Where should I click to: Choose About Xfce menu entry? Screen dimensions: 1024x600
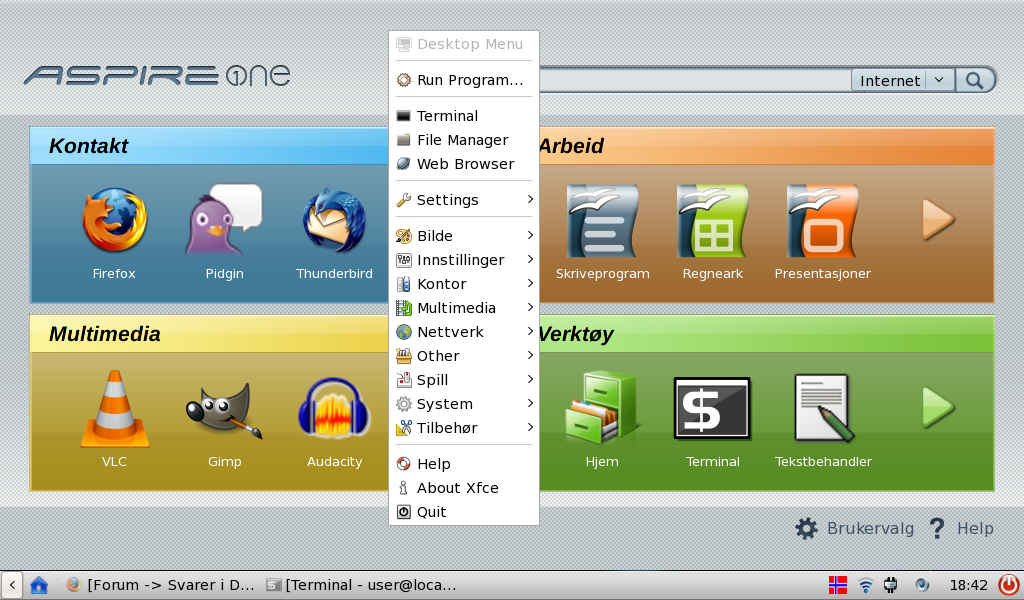tap(464, 488)
